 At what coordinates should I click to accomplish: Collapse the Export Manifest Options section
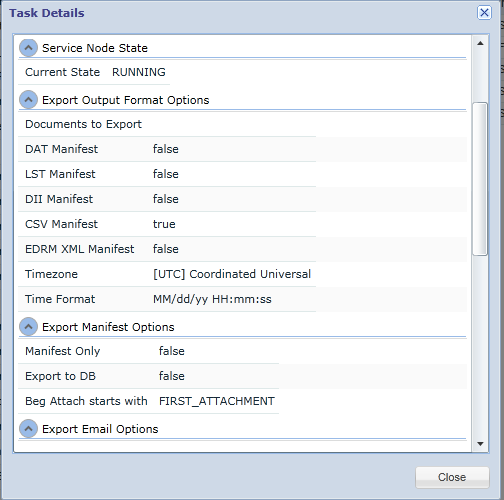point(28,327)
